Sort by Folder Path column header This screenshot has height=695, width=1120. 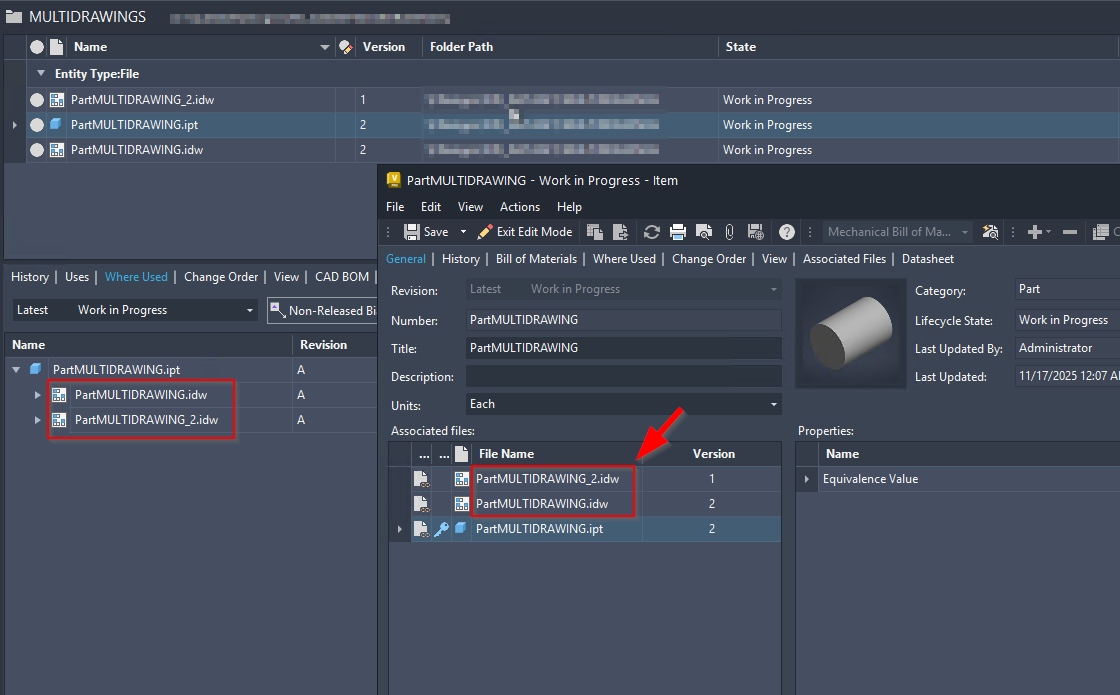[461, 47]
